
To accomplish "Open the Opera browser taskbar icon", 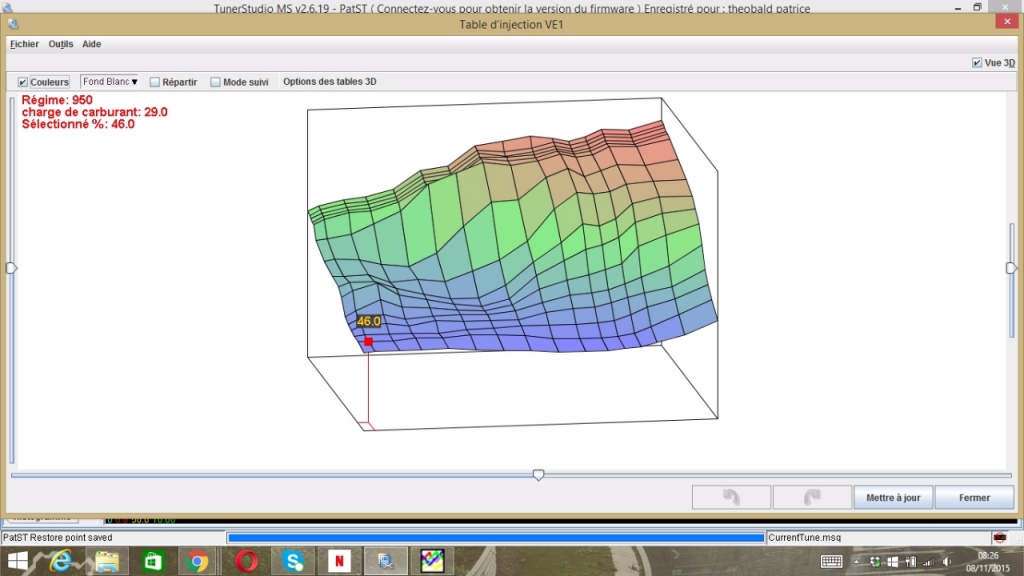I will (246, 561).
